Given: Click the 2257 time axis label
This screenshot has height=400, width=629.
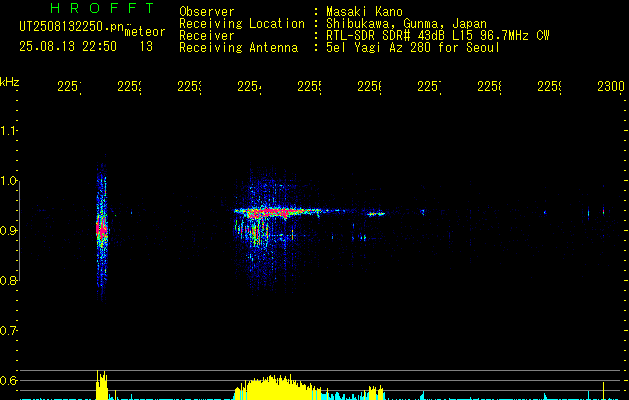Looking at the screenshot, I should 429,87.
